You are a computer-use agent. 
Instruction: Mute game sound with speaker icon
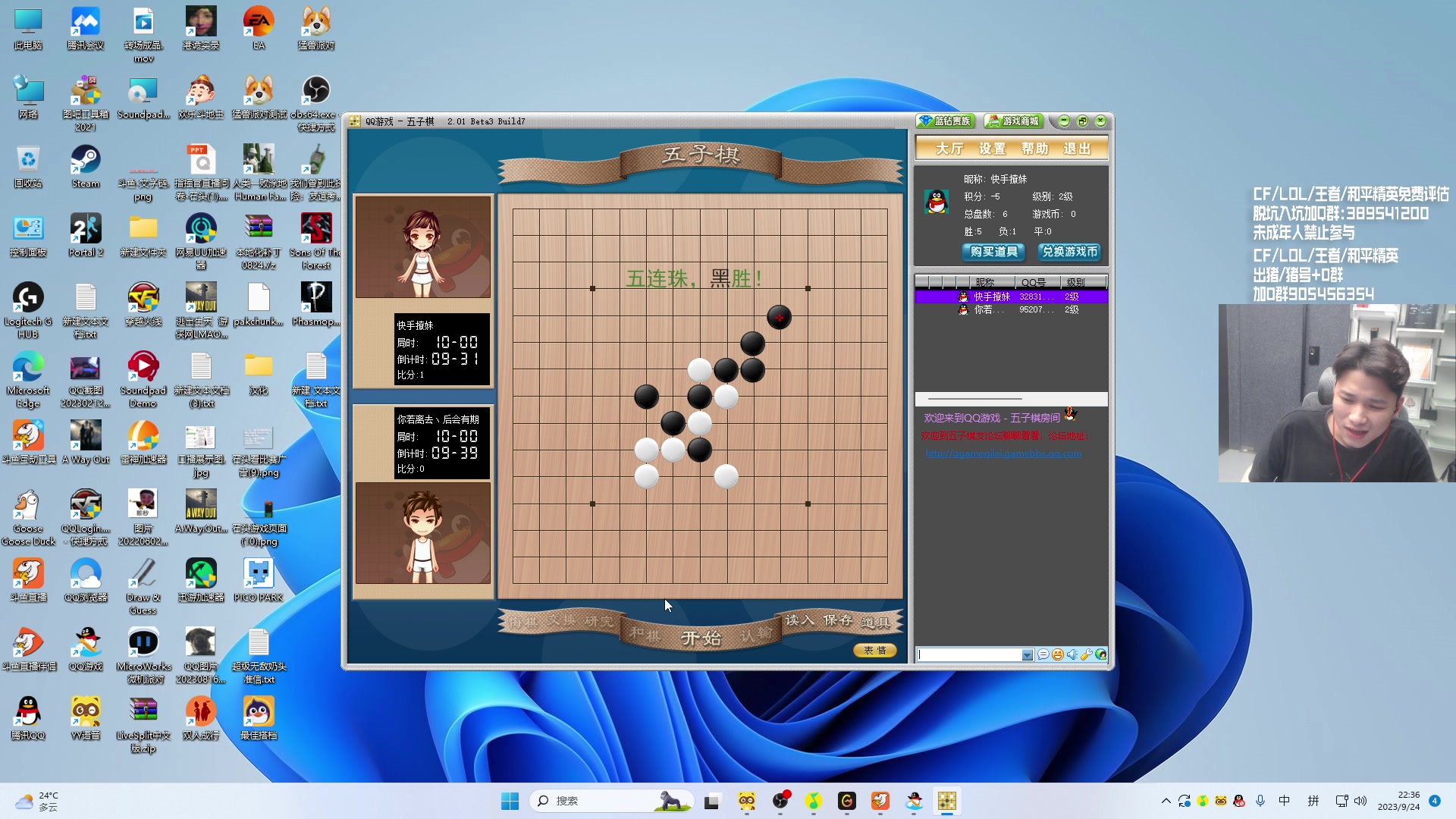(1072, 654)
